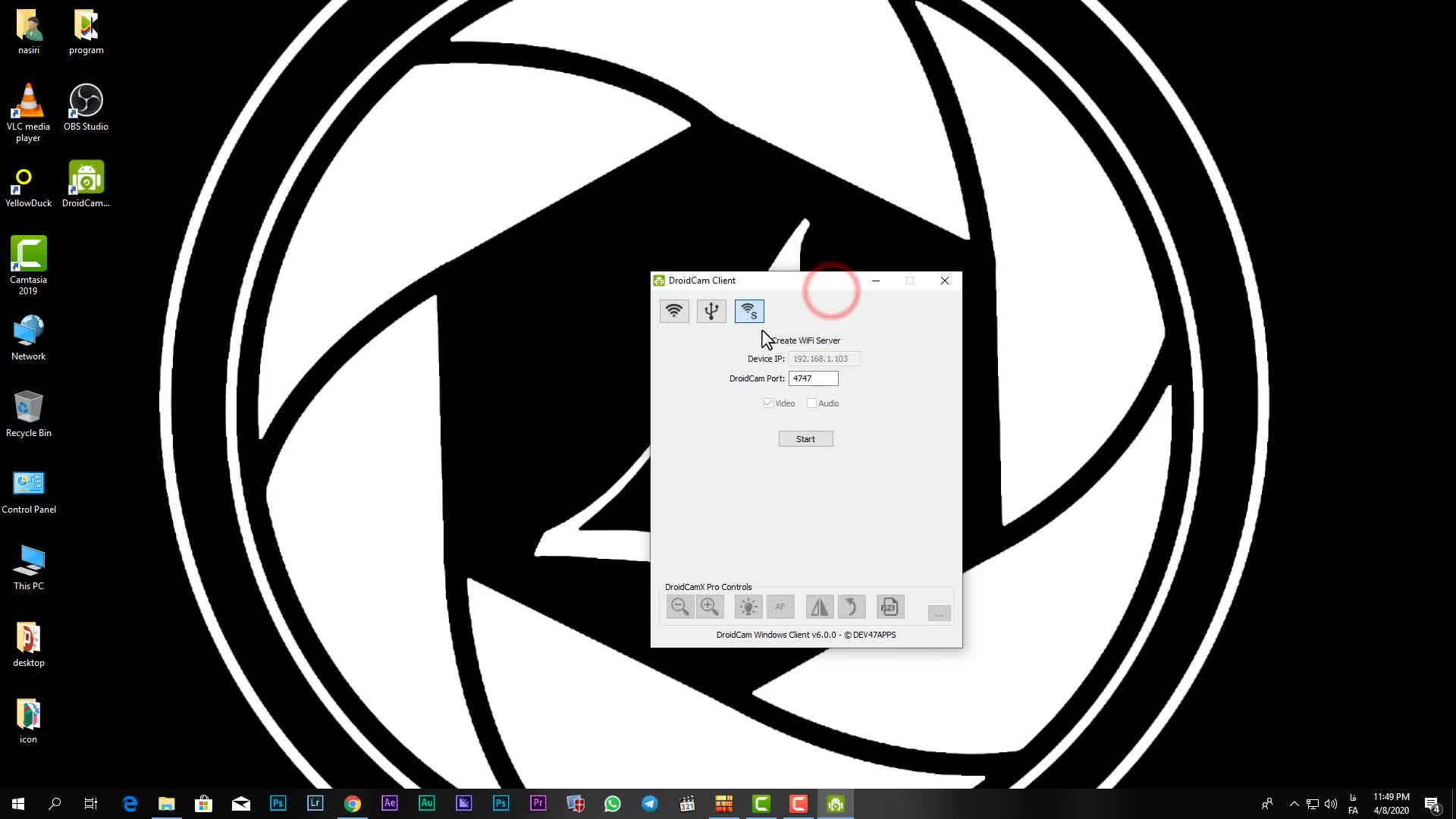Click the DroidCam window title bar icon
Viewport: 1456px width, 819px height.
(x=659, y=281)
